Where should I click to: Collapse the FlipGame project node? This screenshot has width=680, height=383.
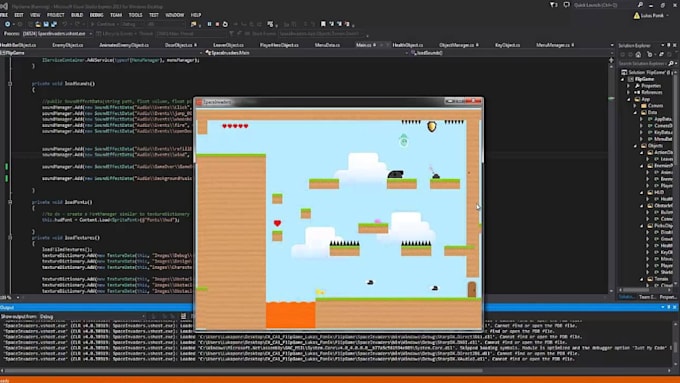pos(623,79)
